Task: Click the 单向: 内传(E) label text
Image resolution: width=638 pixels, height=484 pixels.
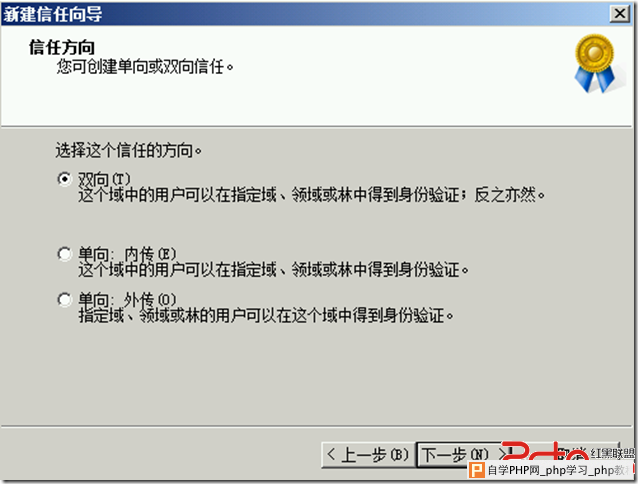Action: (127, 254)
